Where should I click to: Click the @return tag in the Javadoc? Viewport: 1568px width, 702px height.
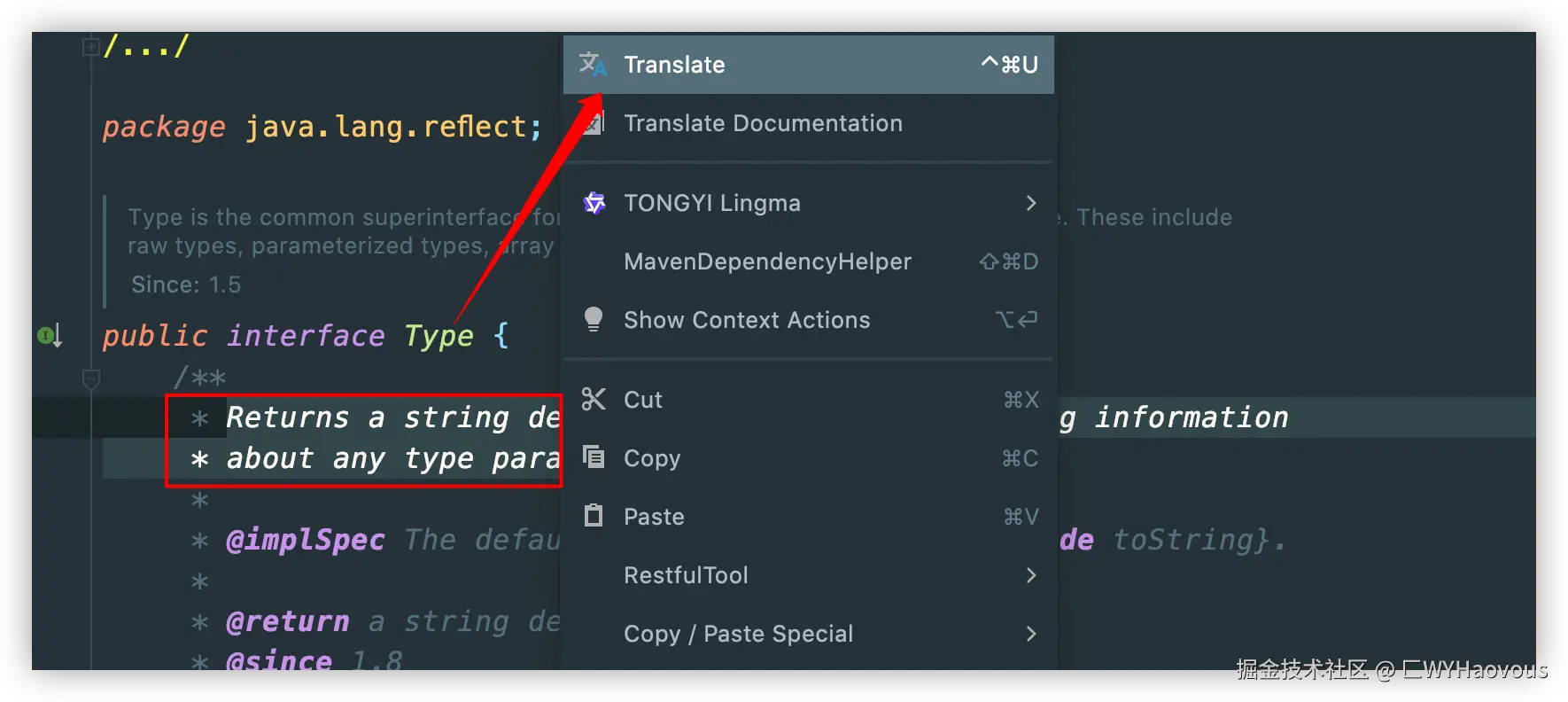[x=288, y=621]
